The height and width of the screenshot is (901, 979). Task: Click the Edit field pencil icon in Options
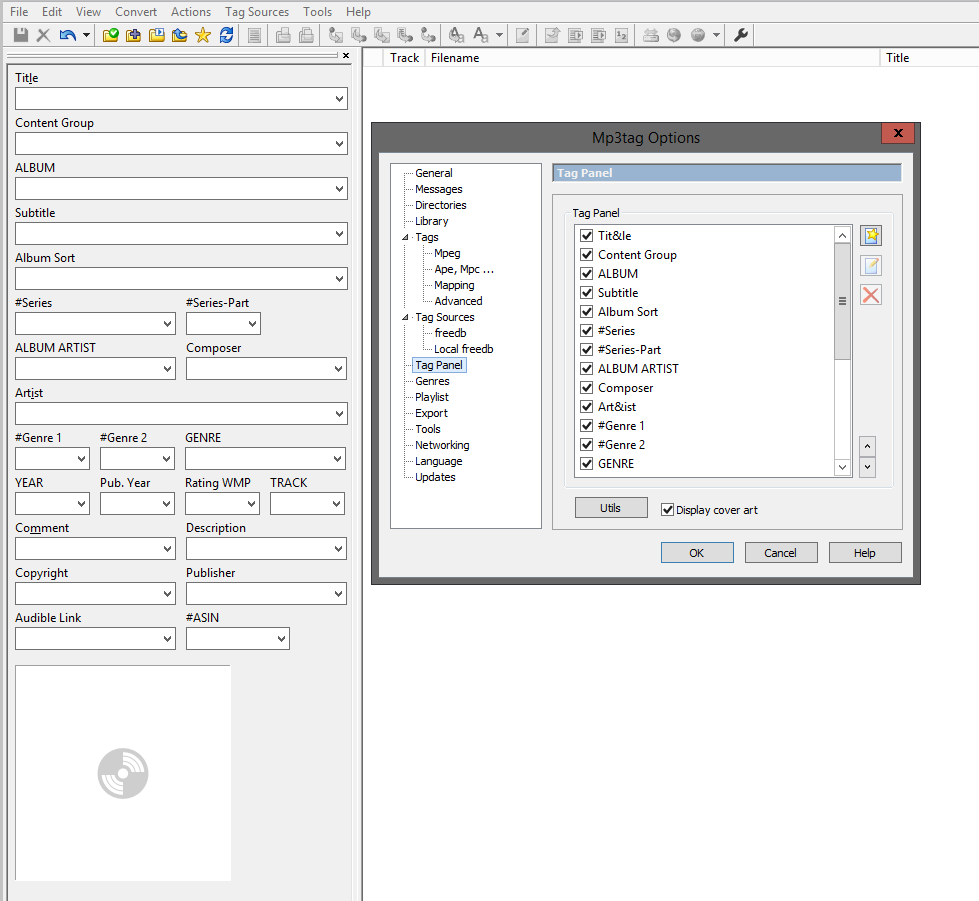pyautogui.click(x=871, y=265)
